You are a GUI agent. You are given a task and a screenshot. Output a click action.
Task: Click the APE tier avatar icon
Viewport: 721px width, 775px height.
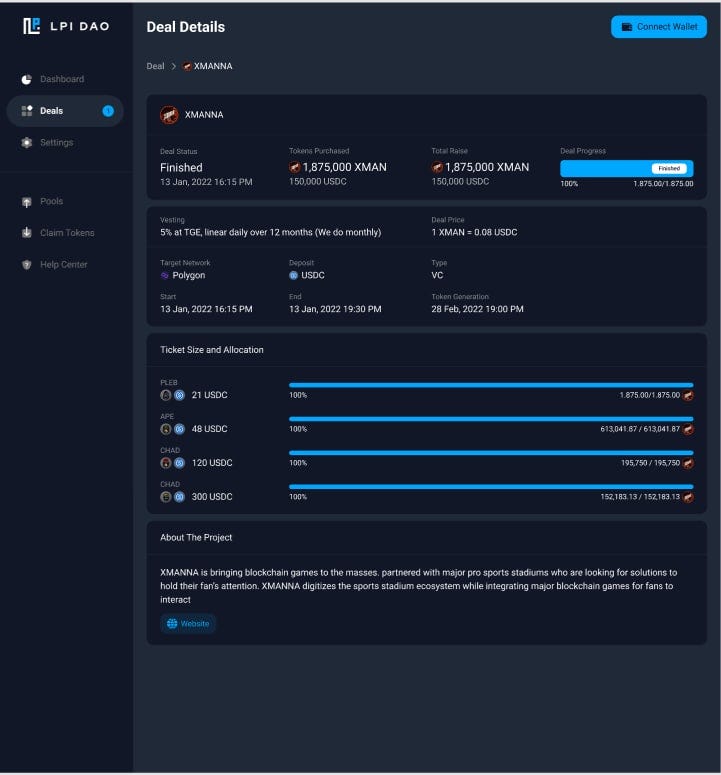(166, 429)
